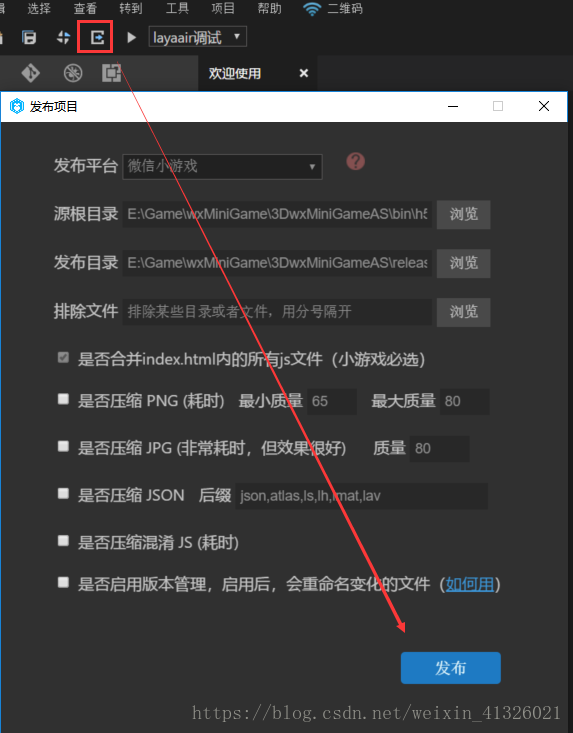
Task: Click the 源根目录 path field
Action: pos(277,214)
